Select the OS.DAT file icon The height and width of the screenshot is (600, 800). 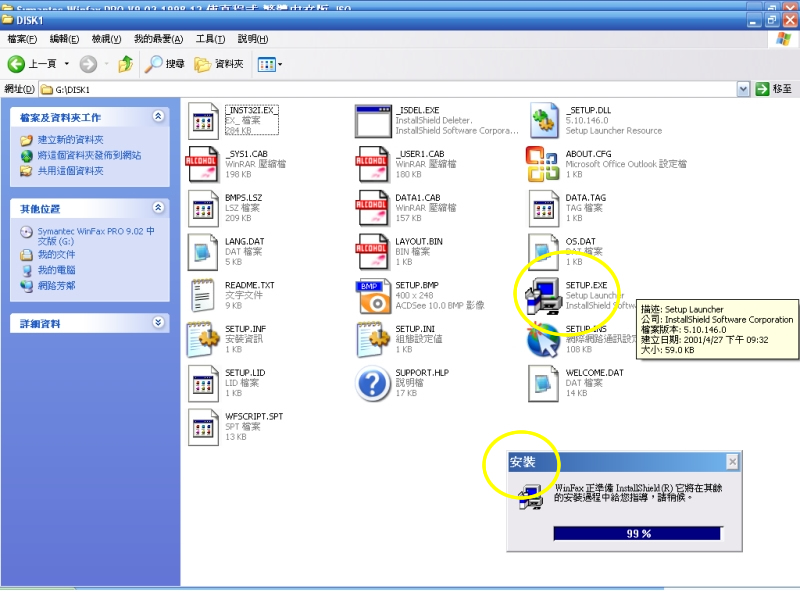click(543, 252)
